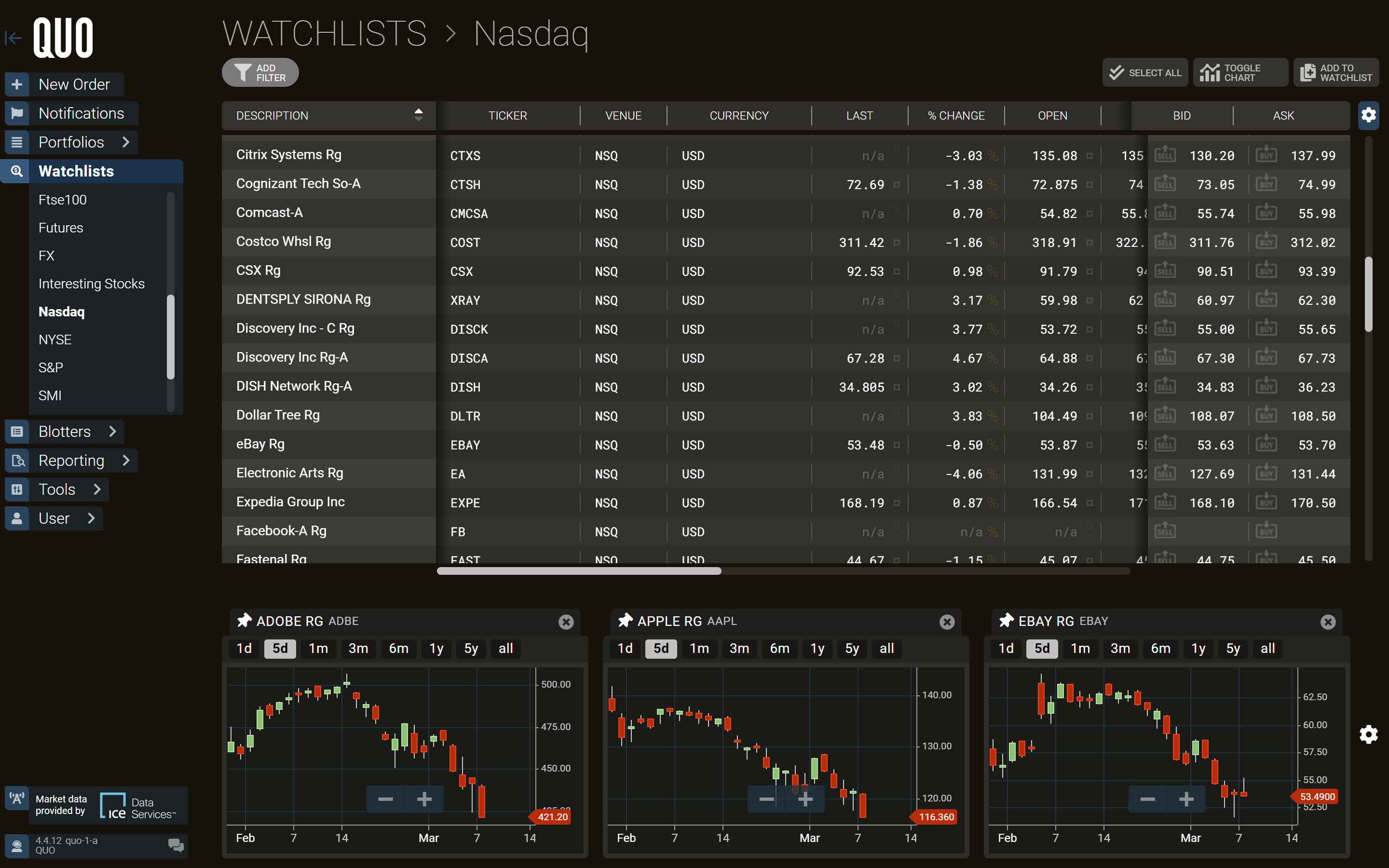Click the New Order plus icon
This screenshot has height=868, width=1389.
tap(17, 84)
